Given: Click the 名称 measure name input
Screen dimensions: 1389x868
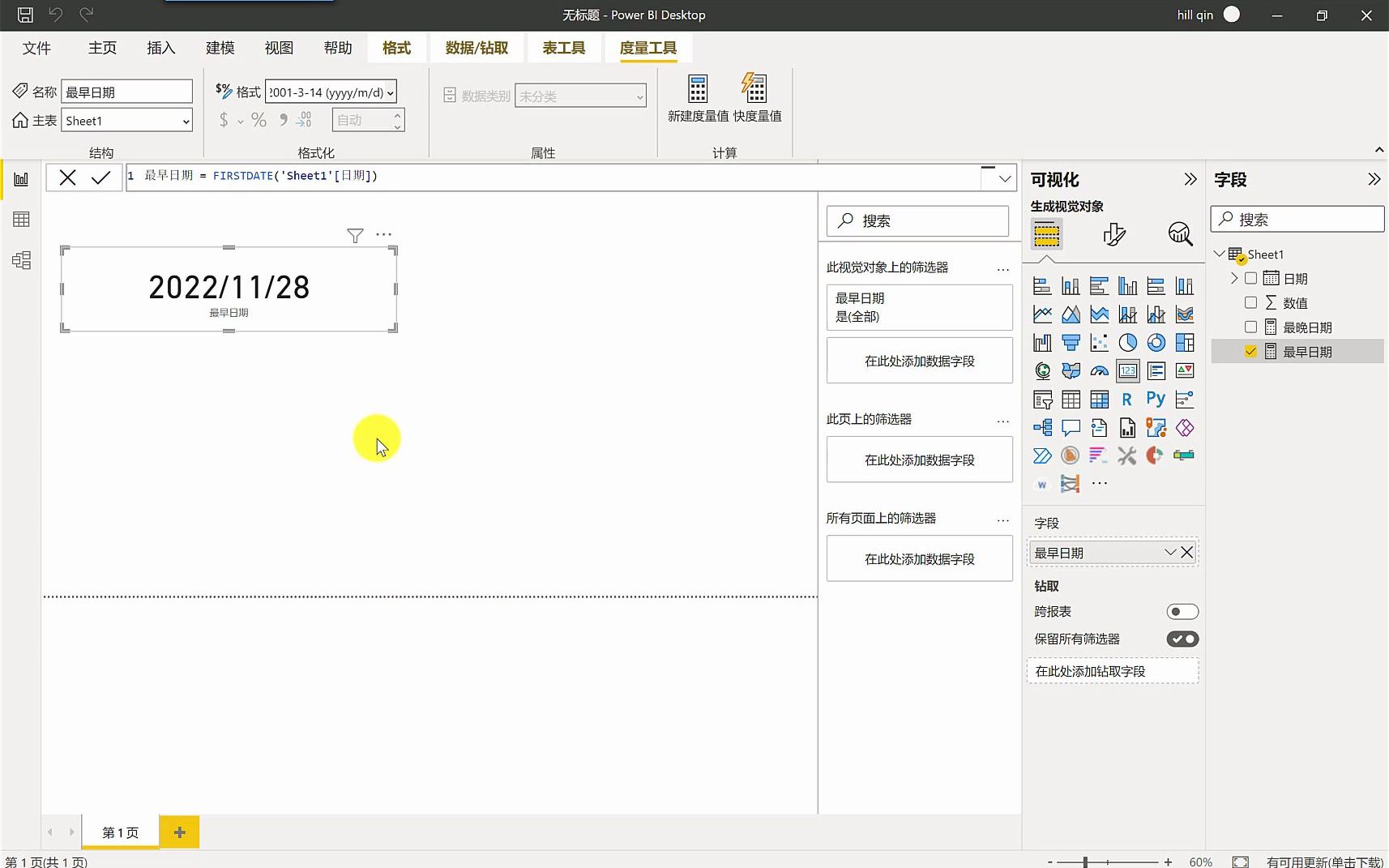Looking at the screenshot, I should click(x=127, y=92).
